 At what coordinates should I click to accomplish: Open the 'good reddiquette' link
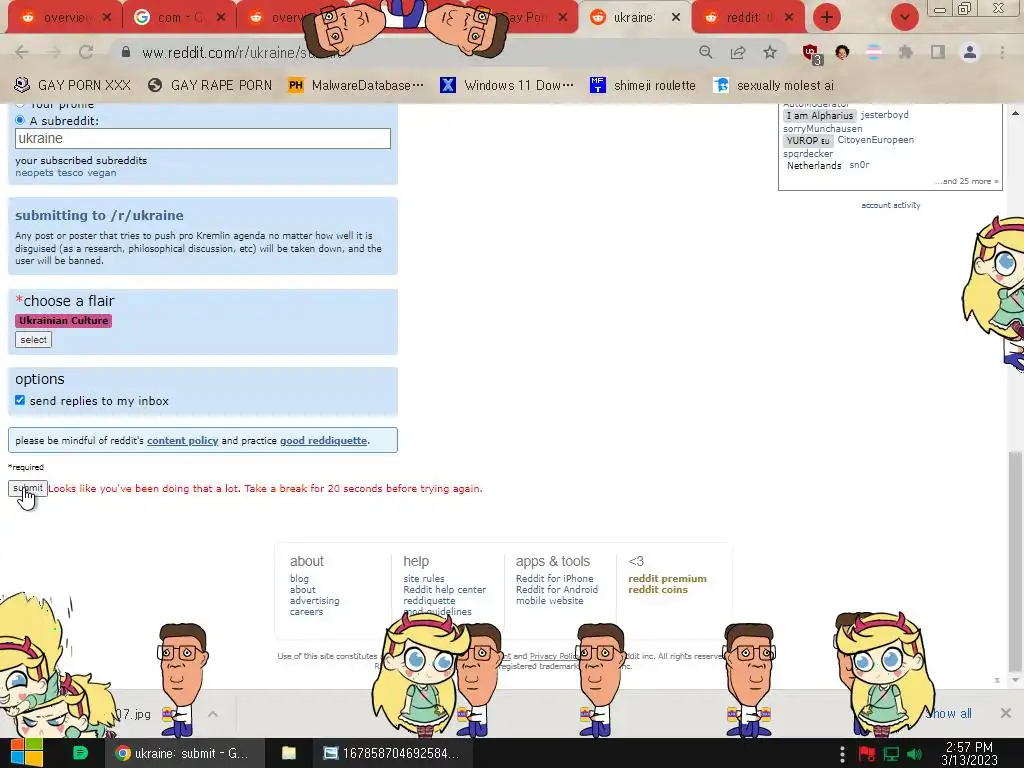(323, 441)
